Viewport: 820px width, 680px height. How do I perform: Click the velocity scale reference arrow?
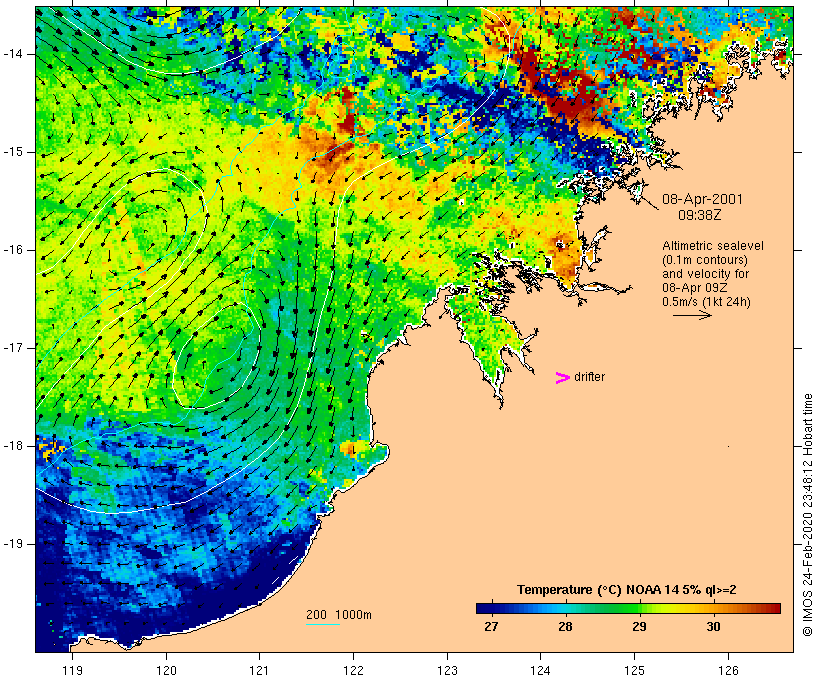(x=692, y=315)
